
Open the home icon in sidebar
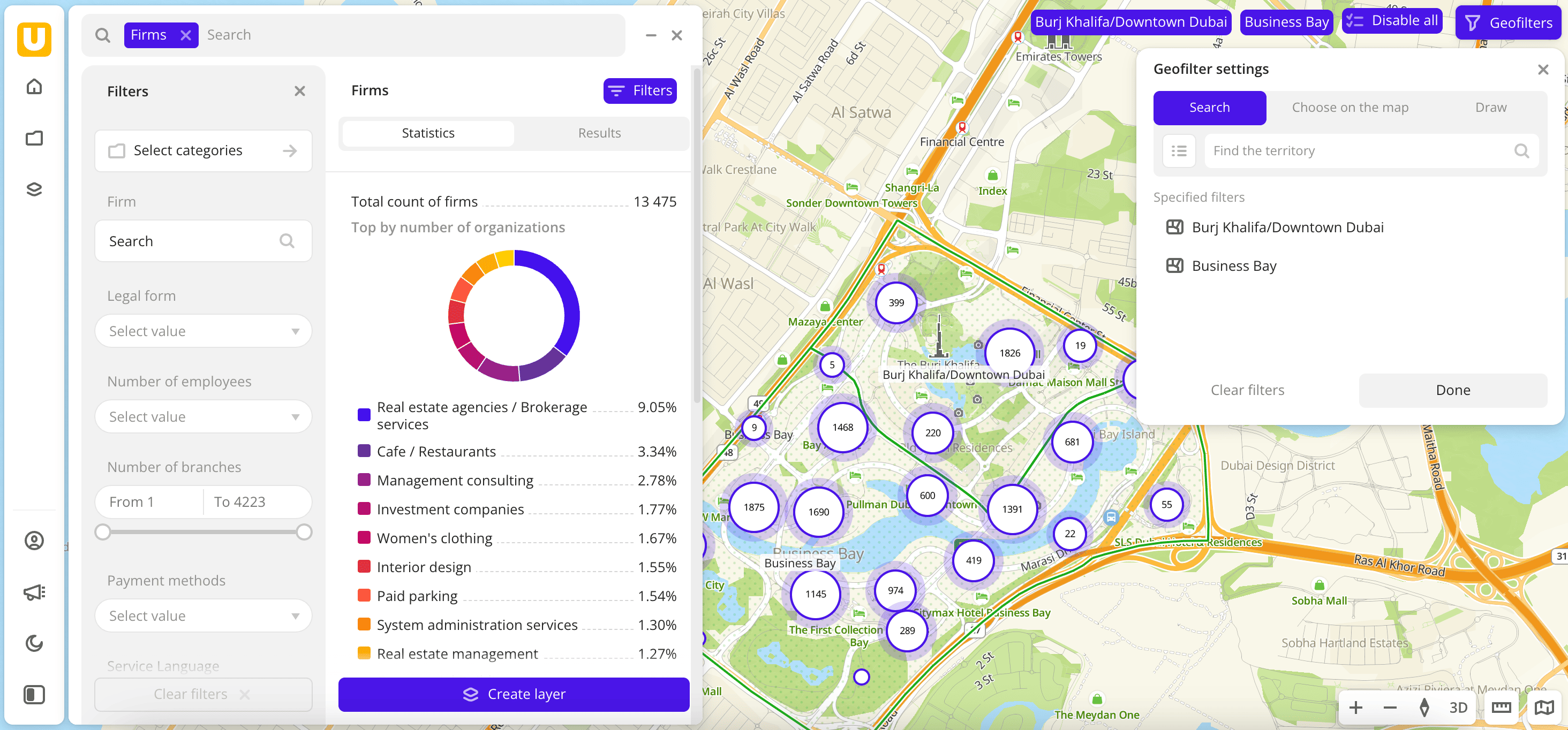[x=34, y=86]
